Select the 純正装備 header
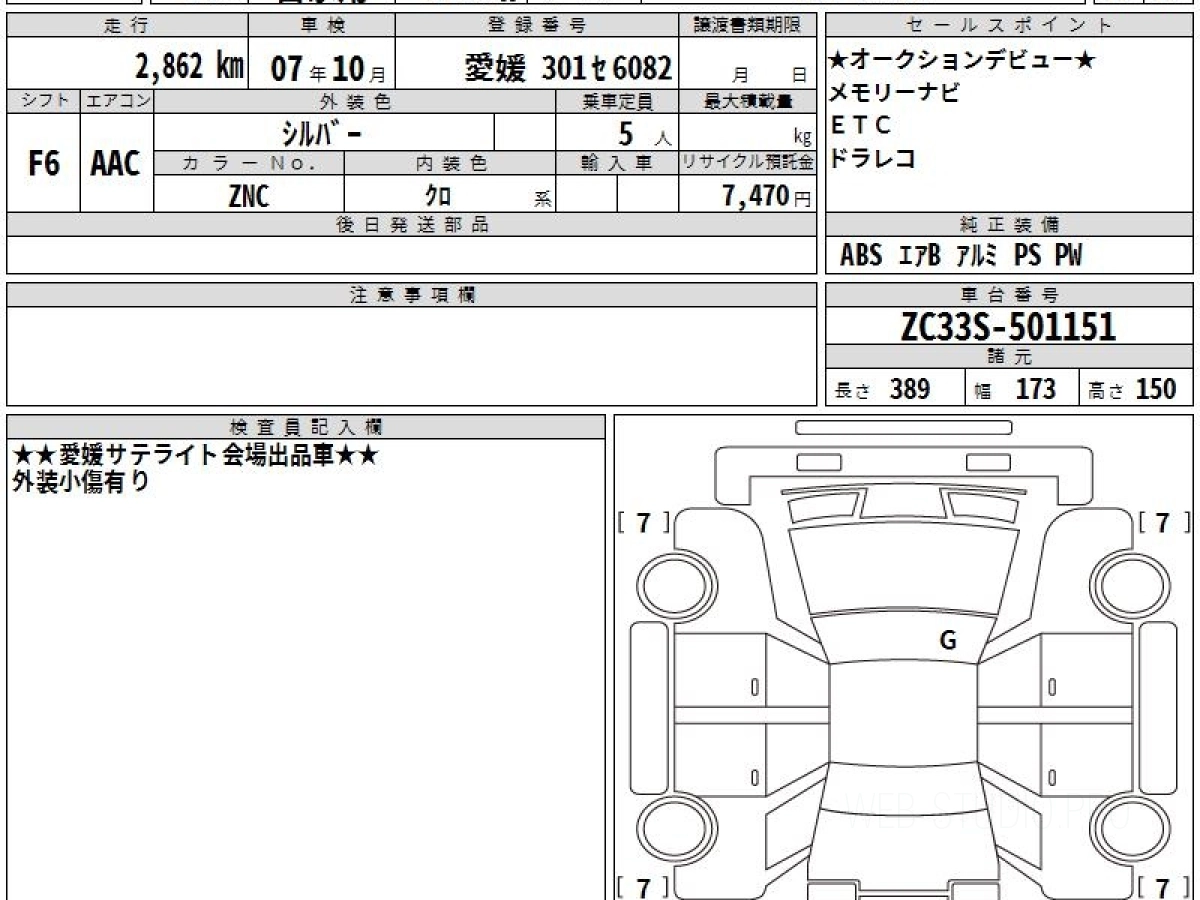This screenshot has height=900, width=1200. click(1009, 225)
